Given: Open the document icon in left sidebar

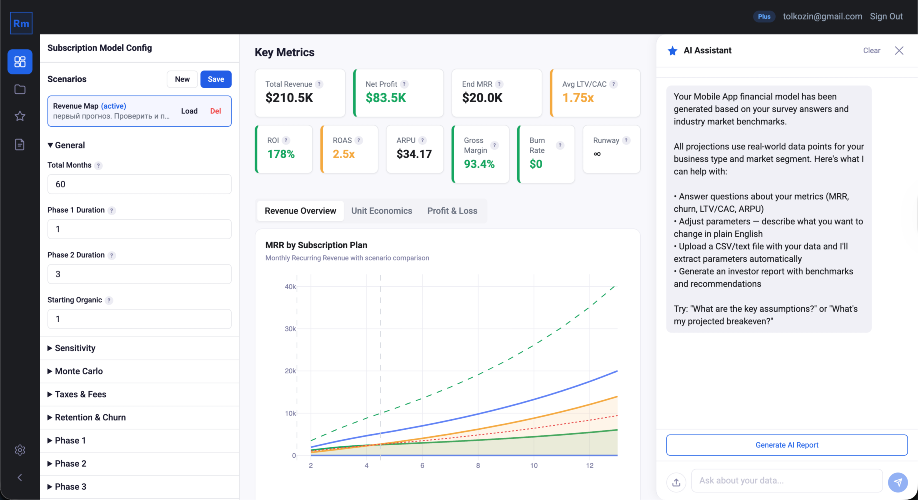Looking at the screenshot, I should point(19,144).
